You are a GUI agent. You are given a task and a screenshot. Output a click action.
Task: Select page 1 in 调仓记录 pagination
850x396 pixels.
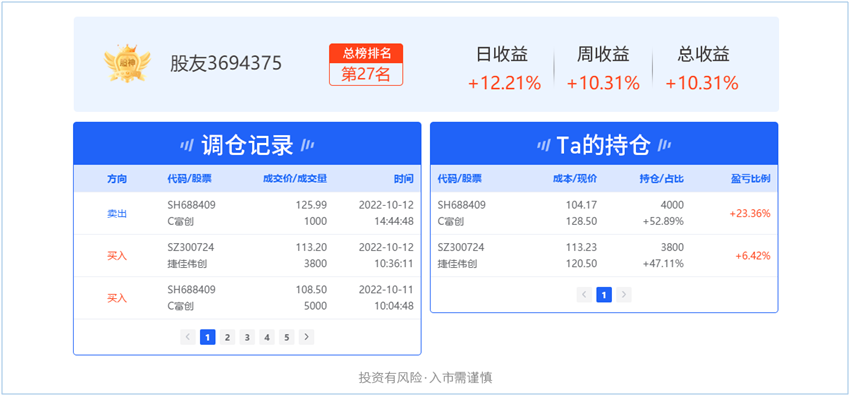208,337
